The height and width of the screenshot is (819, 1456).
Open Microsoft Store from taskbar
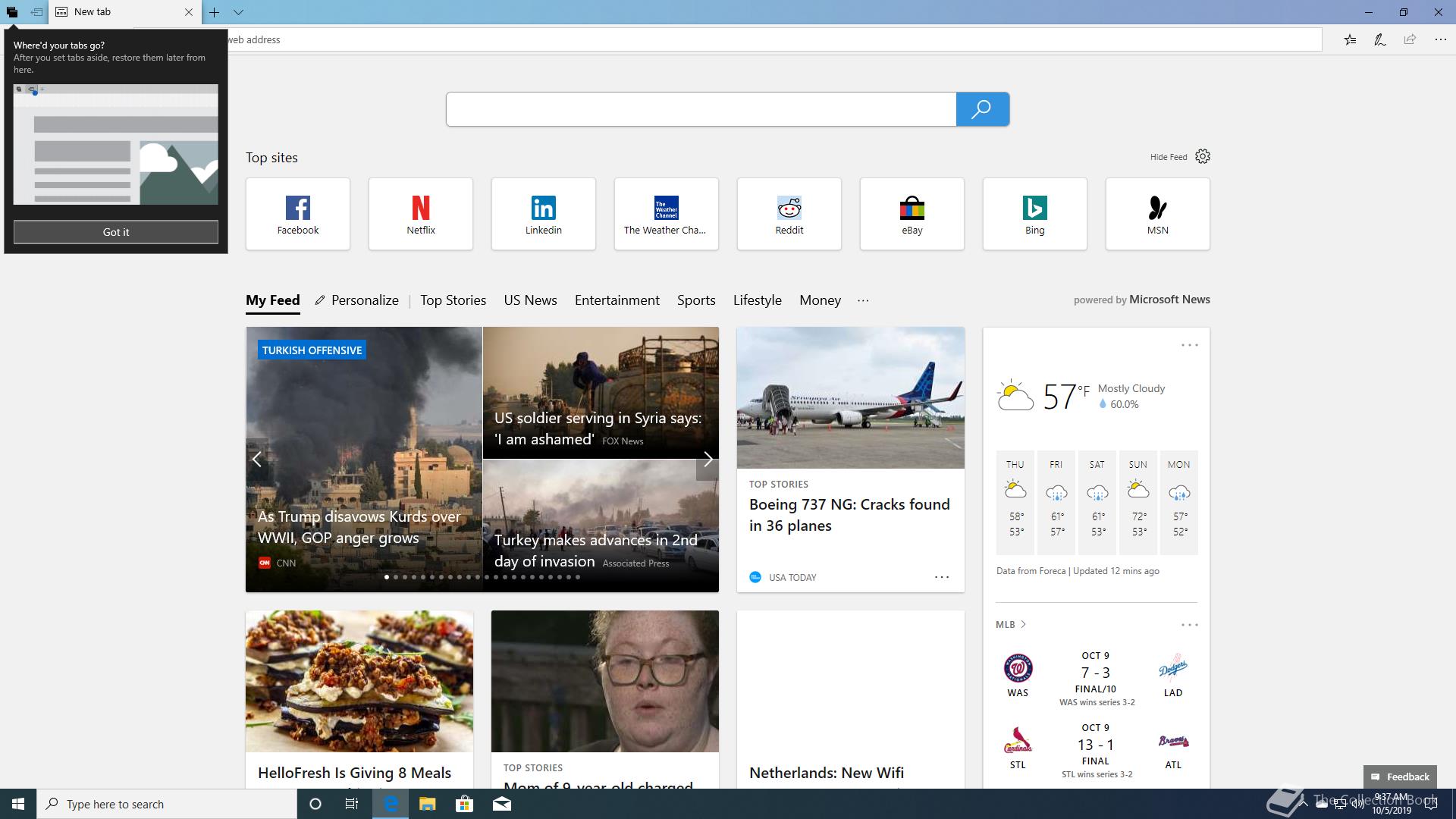(x=464, y=804)
